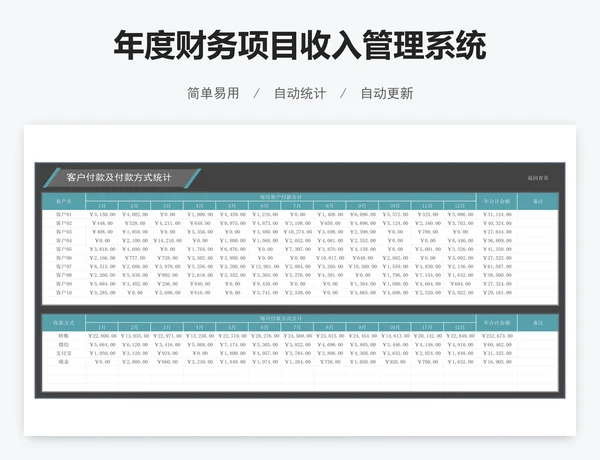Select 客户04's March value ¥14,210.00
The width and height of the screenshot is (600, 460).
(x=167, y=241)
